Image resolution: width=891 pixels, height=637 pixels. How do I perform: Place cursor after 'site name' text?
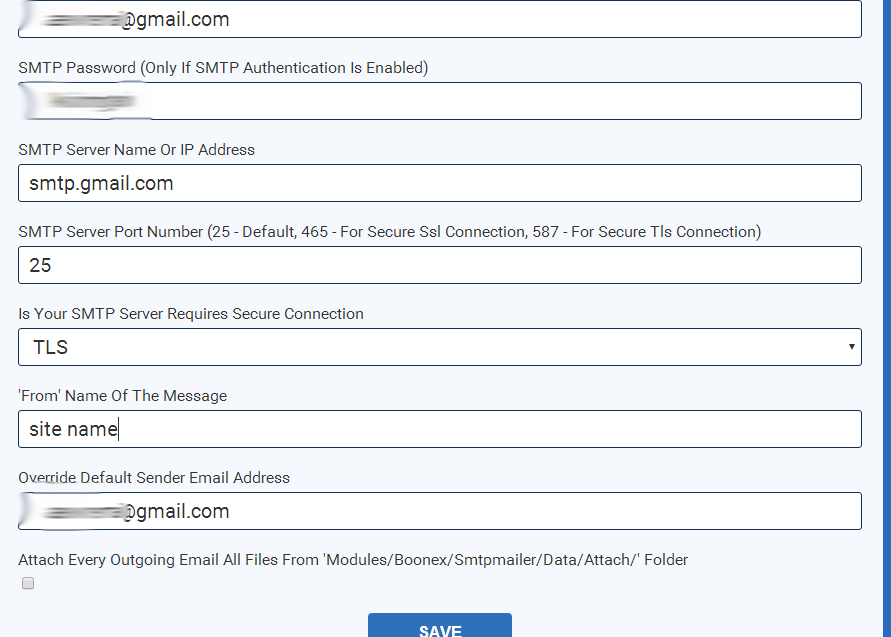tap(118, 429)
